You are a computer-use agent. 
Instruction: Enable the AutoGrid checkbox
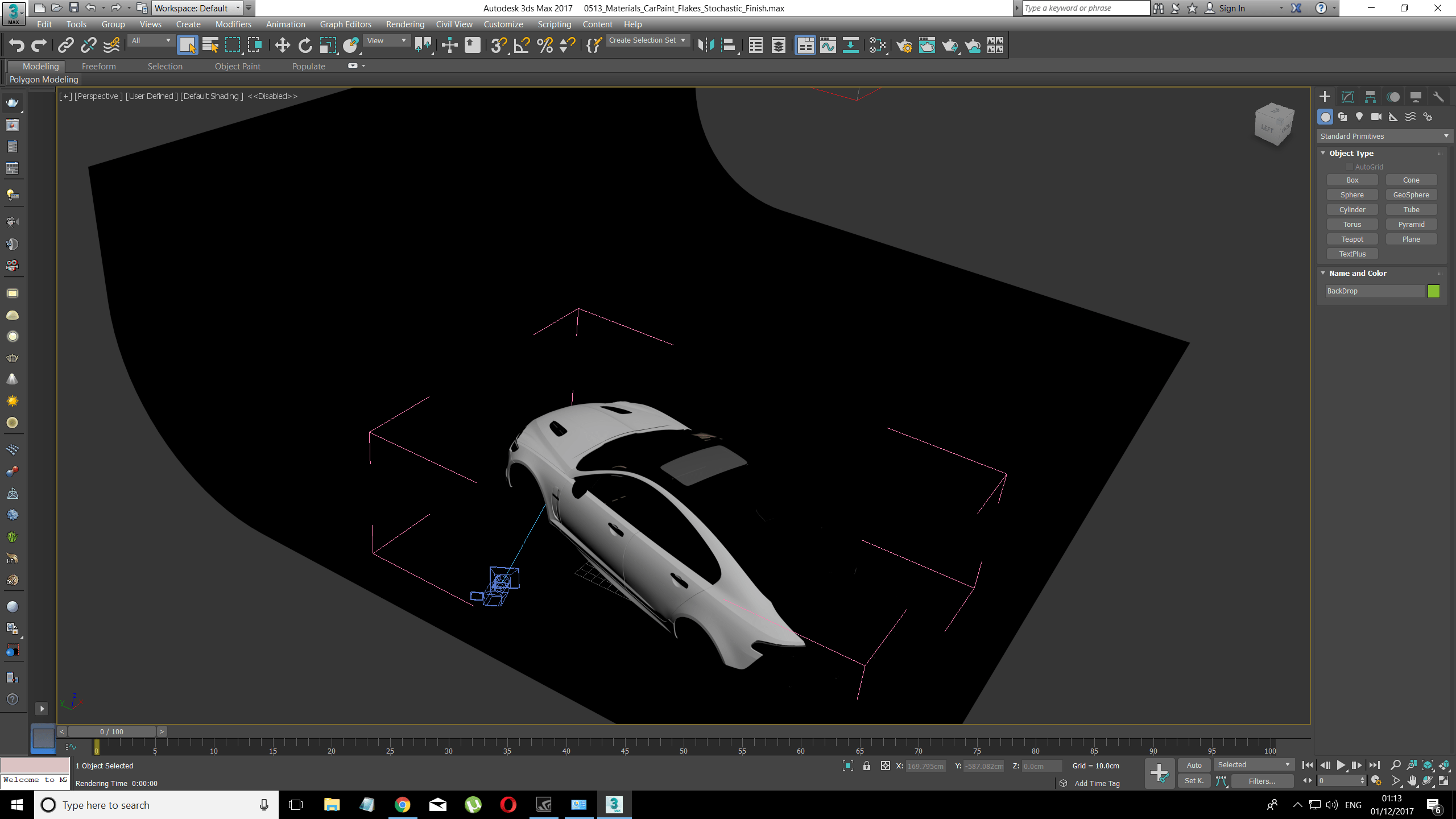click(x=1349, y=167)
